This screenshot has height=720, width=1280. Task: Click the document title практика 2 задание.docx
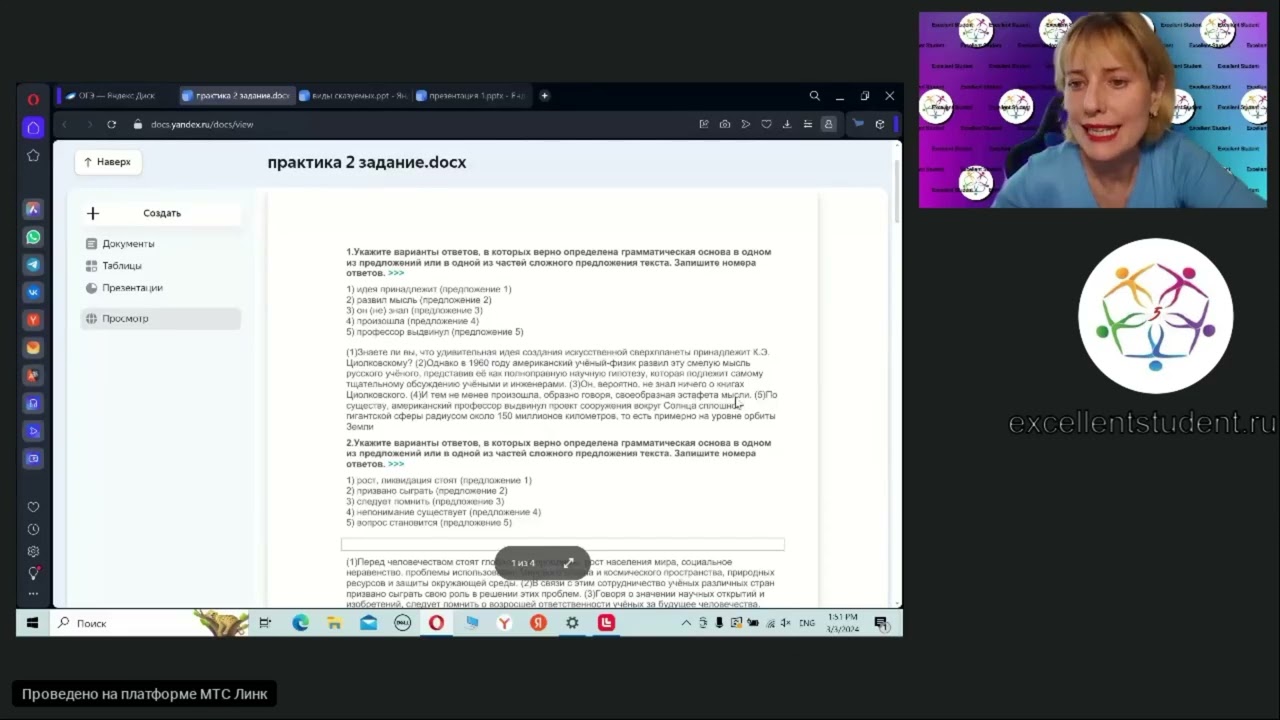click(367, 162)
